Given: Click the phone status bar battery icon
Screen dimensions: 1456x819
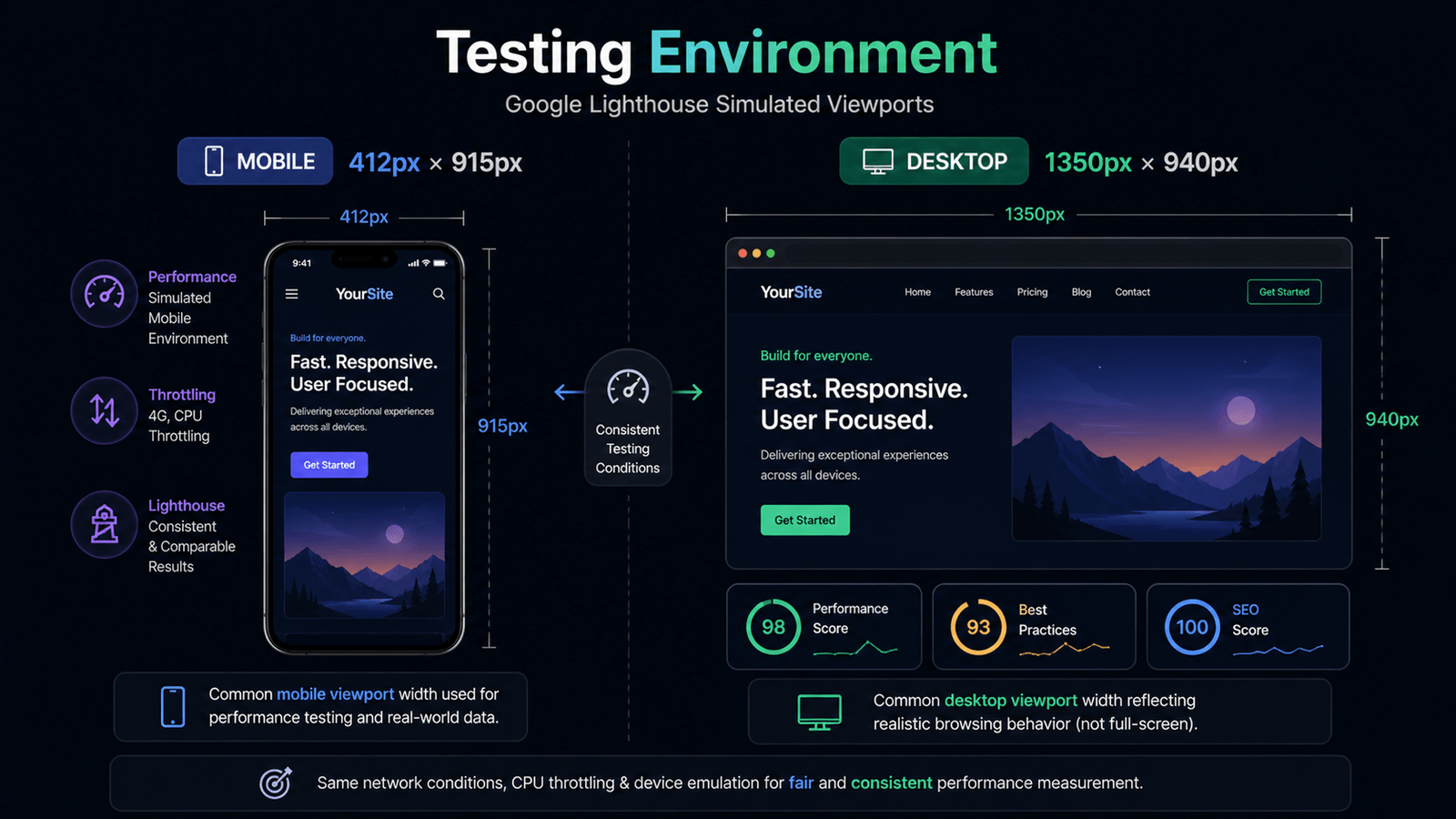Looking at the screenshot, I should [440, 263].
